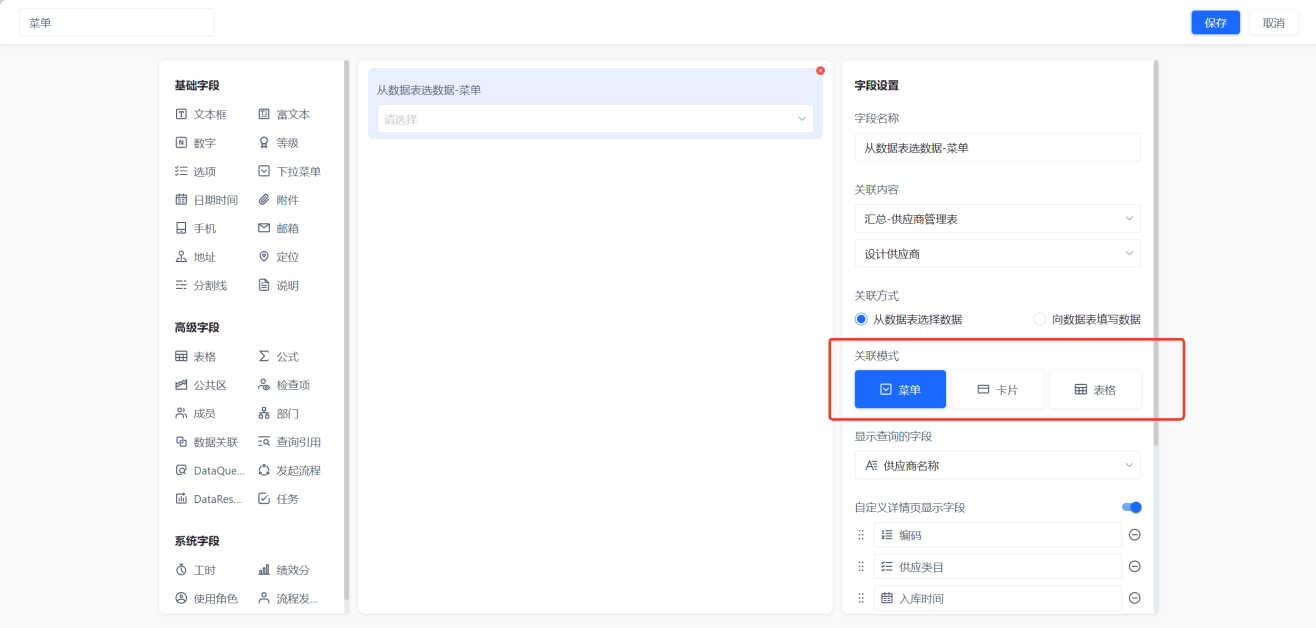Viewport: 1316px width, 628px height.
Task: Add the 选项 options field
Action: tap(195, 171)
